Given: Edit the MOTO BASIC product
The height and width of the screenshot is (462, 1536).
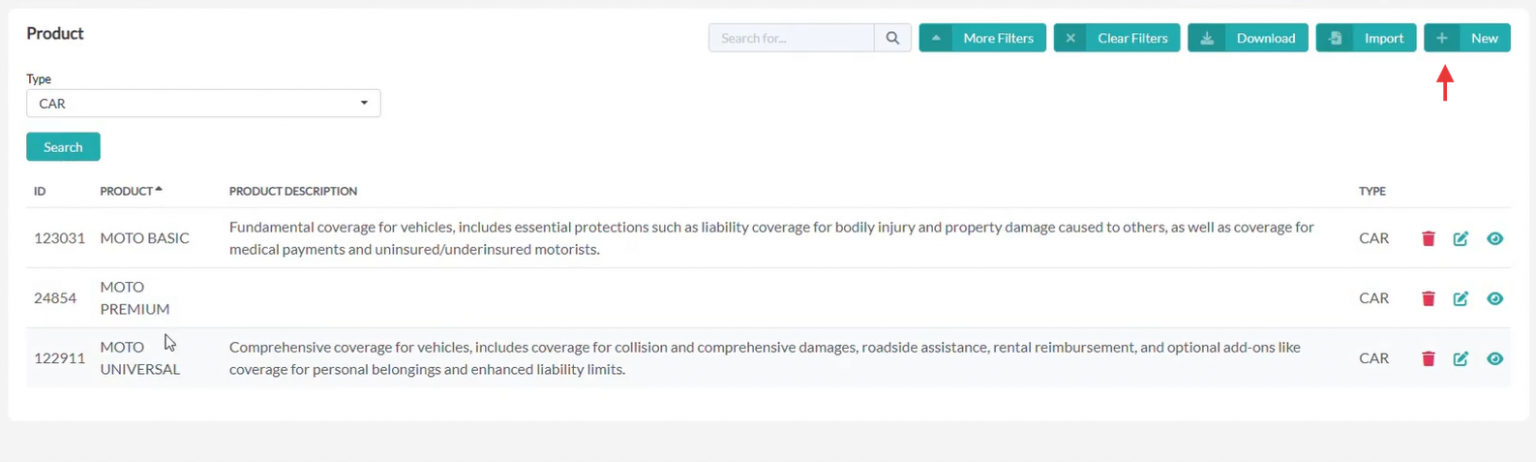Looking at the screenshot, I should 1461,239.
